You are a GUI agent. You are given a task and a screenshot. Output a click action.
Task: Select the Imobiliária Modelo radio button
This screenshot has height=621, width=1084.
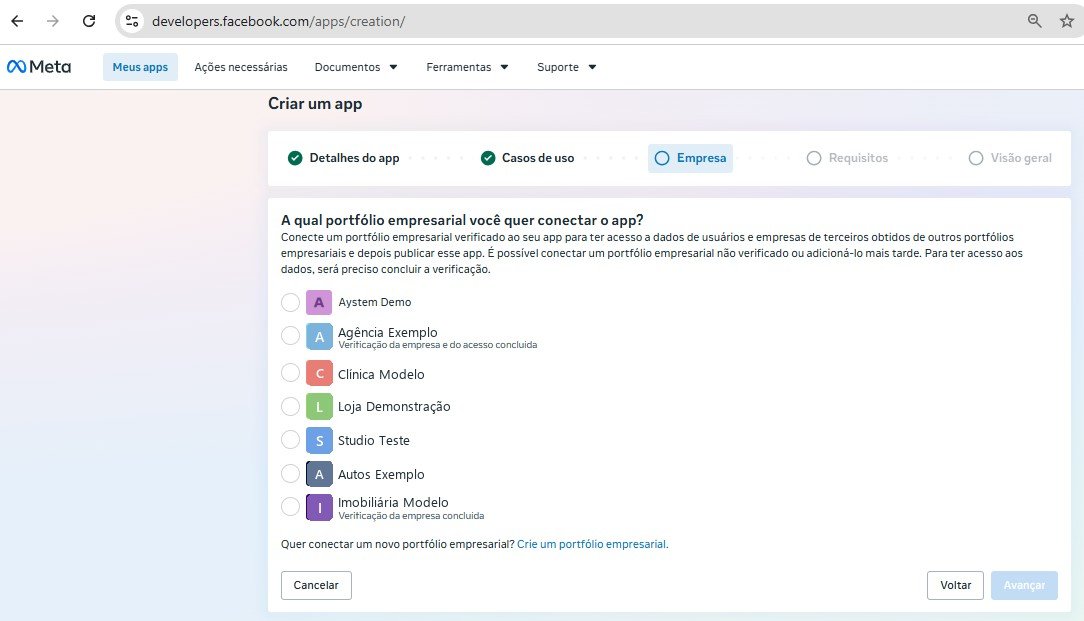tap(290, 506)
